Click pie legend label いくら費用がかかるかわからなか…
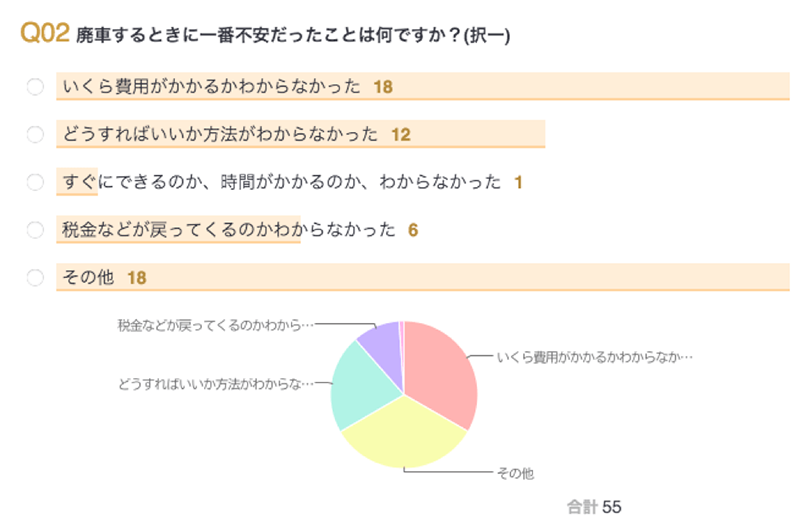Viewport: 800px width, 529px height. (x=594, y=356)
